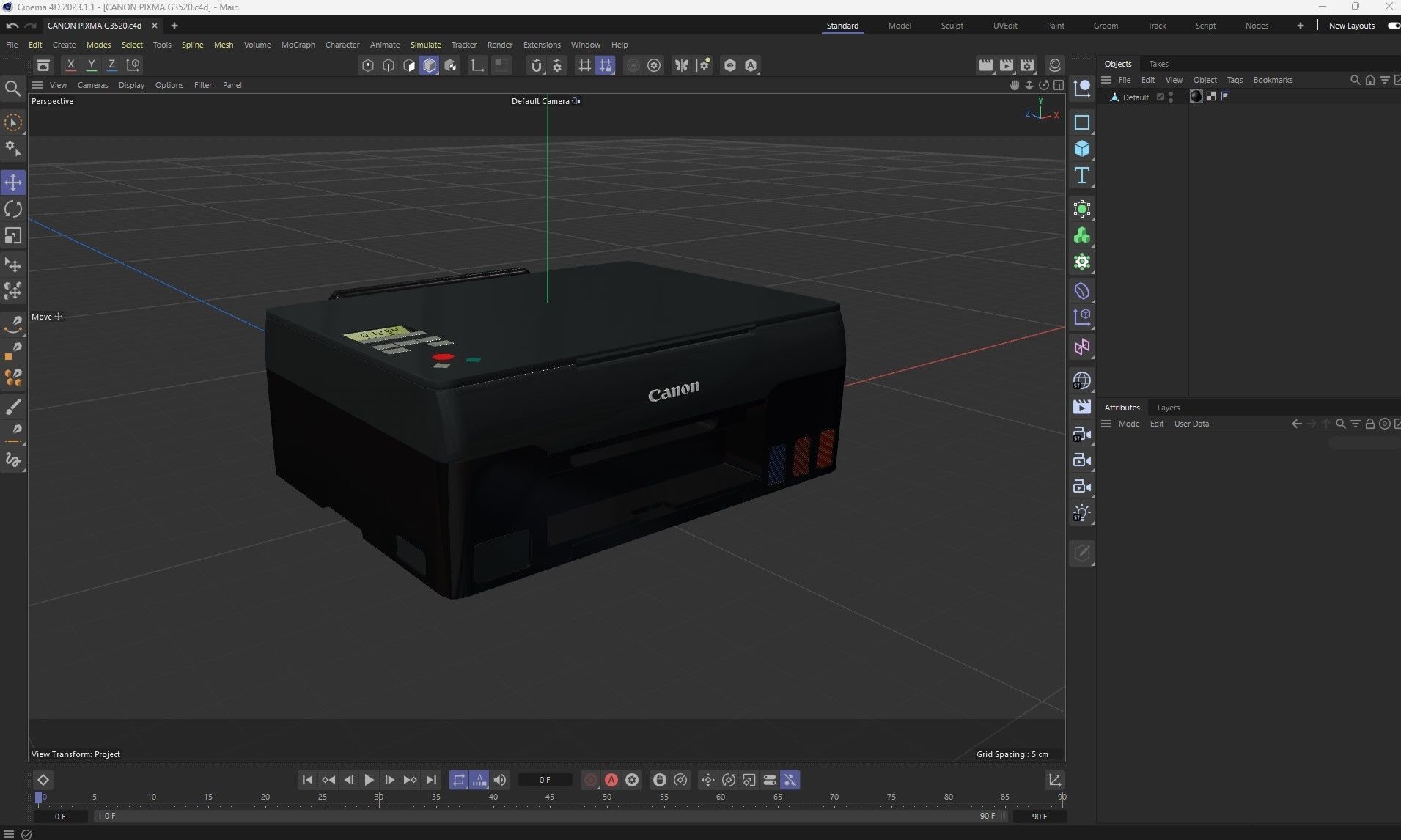Open the Display viewport menu
Viewport: 1401px width, 840px height.
point(132,85)
